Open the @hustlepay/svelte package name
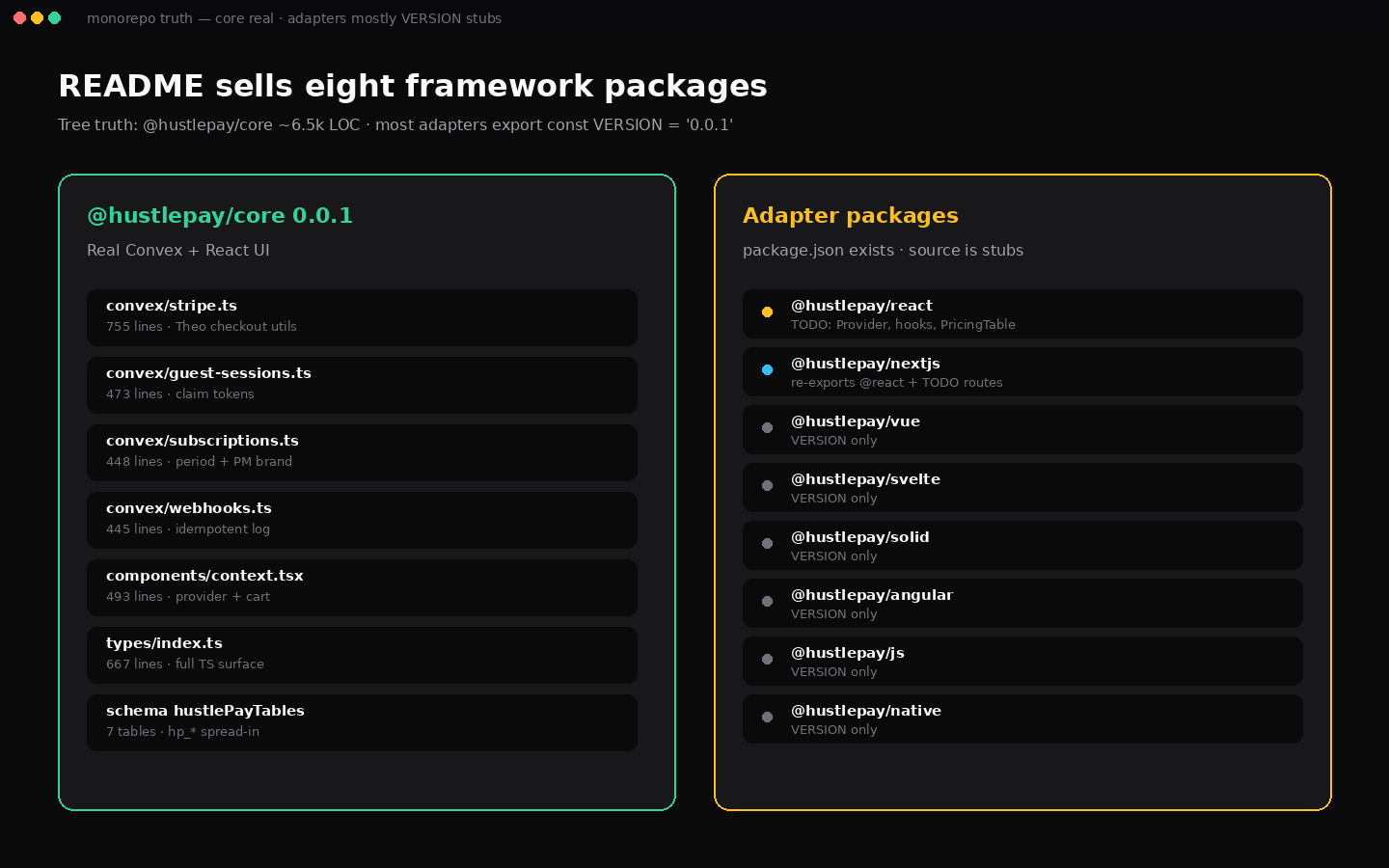 click(x=865, y=479)
